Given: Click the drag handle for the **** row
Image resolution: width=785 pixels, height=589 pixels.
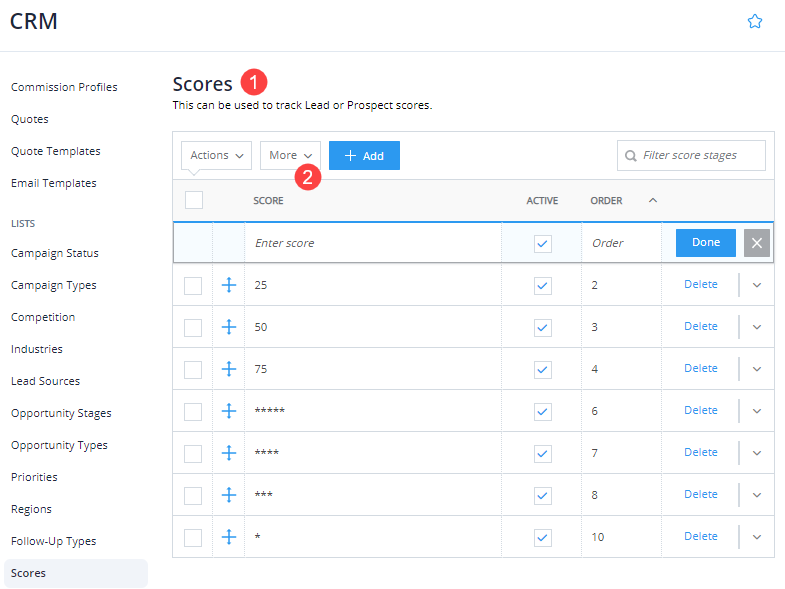Looking at the screenshot, I should pos(229,453).
